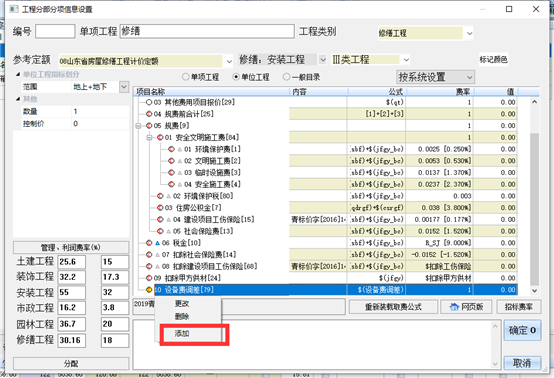Click the red circle icon of 住房公积金[7]
The image size is (554, 378).
160,208
